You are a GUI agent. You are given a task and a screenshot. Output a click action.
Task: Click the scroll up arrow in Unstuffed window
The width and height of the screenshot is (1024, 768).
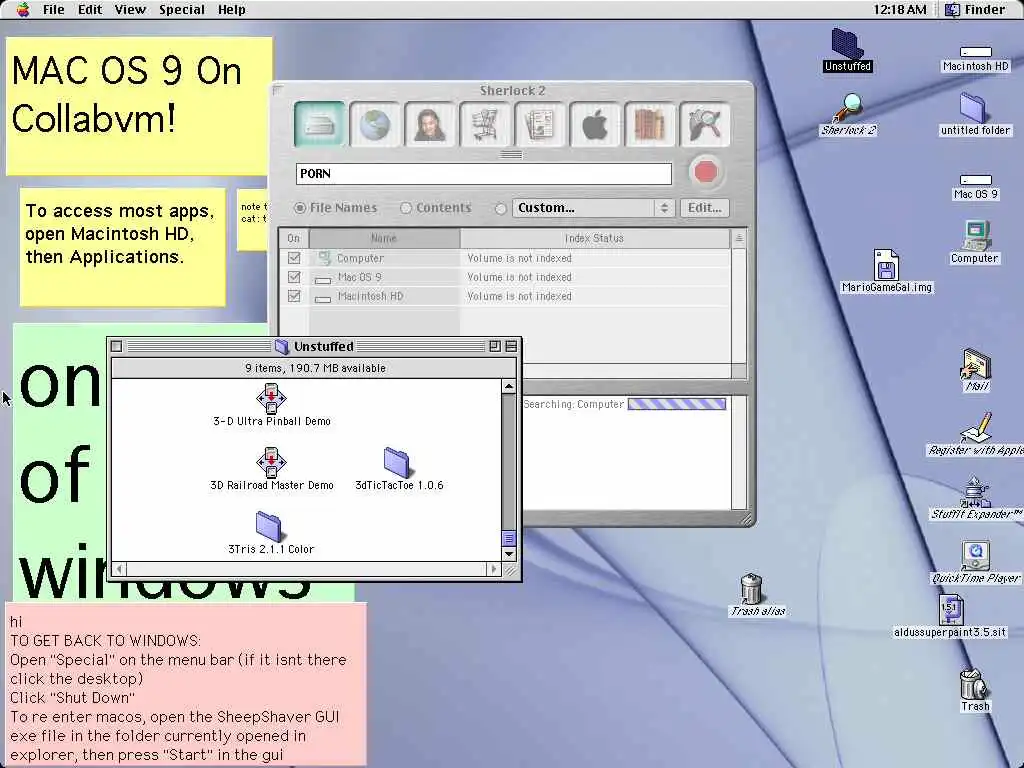tap(509, 387)
